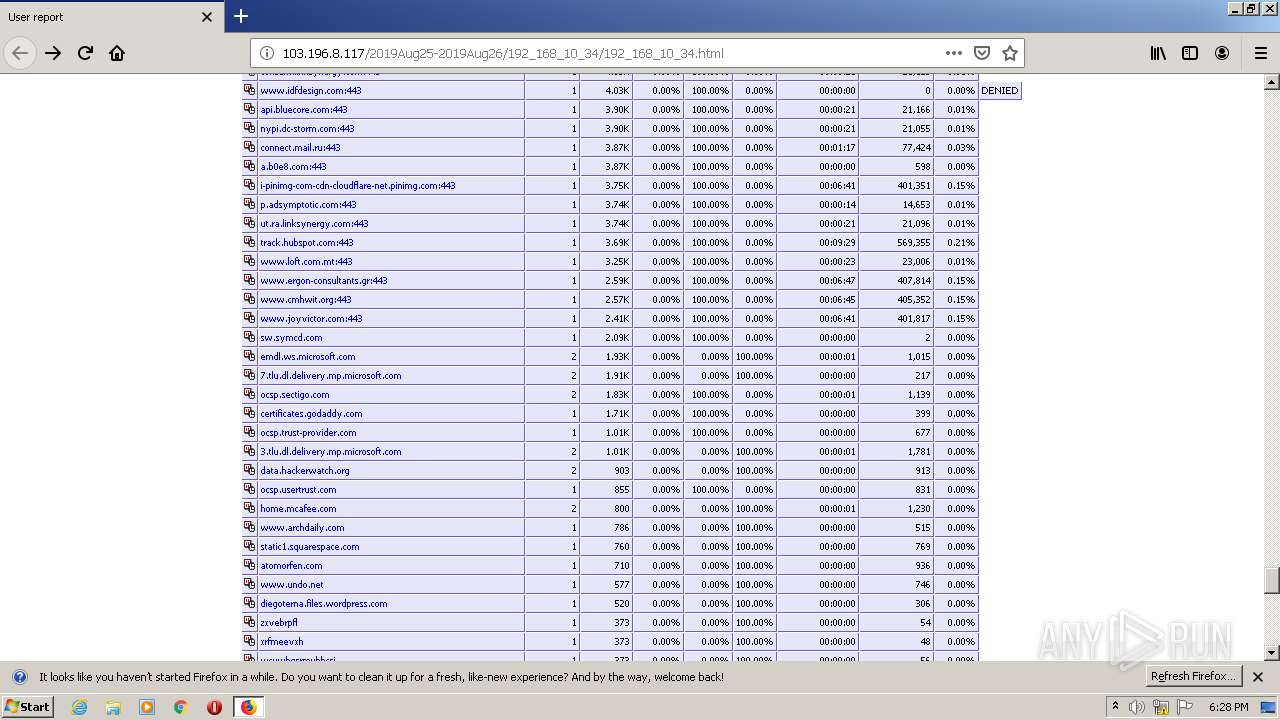Click the row icon beside connect.mail.ru:443
Screen dimensions: 1280x720
pos(250,147)
